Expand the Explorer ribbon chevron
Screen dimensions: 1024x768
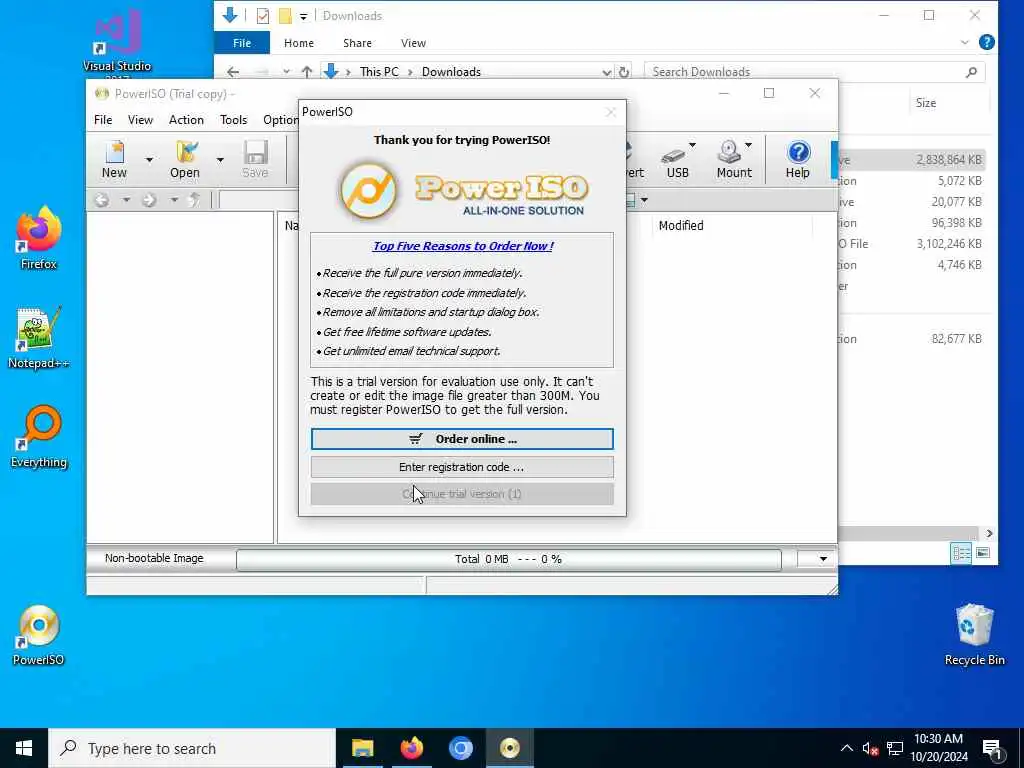[965, 42]
